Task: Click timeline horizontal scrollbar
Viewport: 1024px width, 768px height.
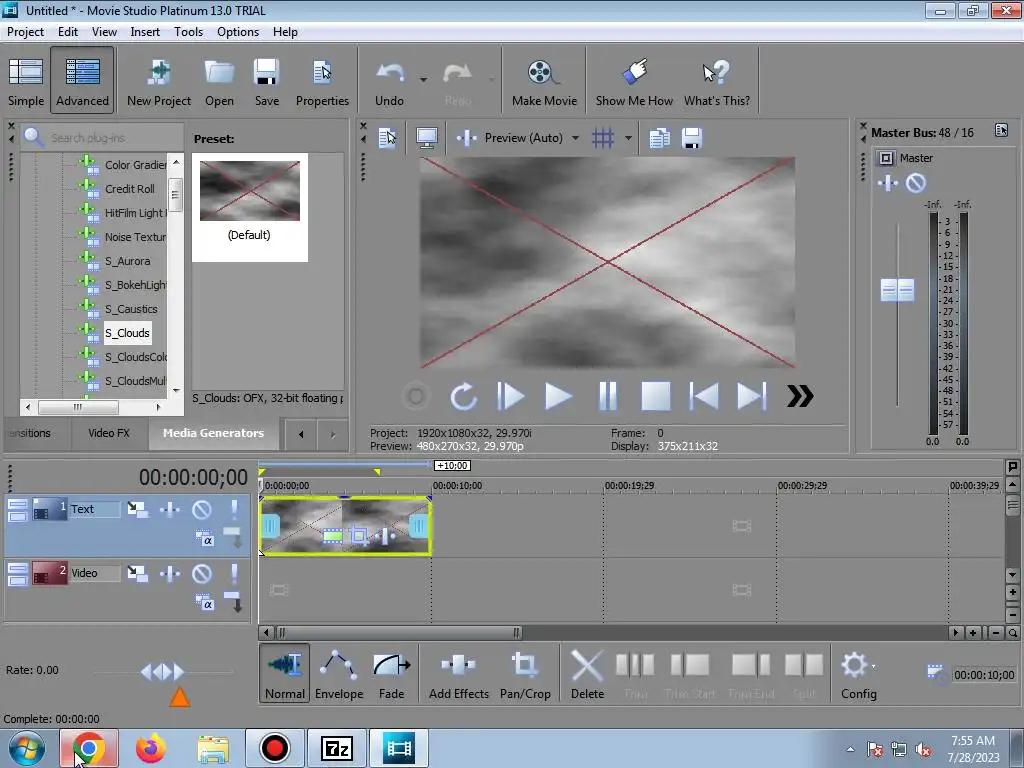Action: 398,632
